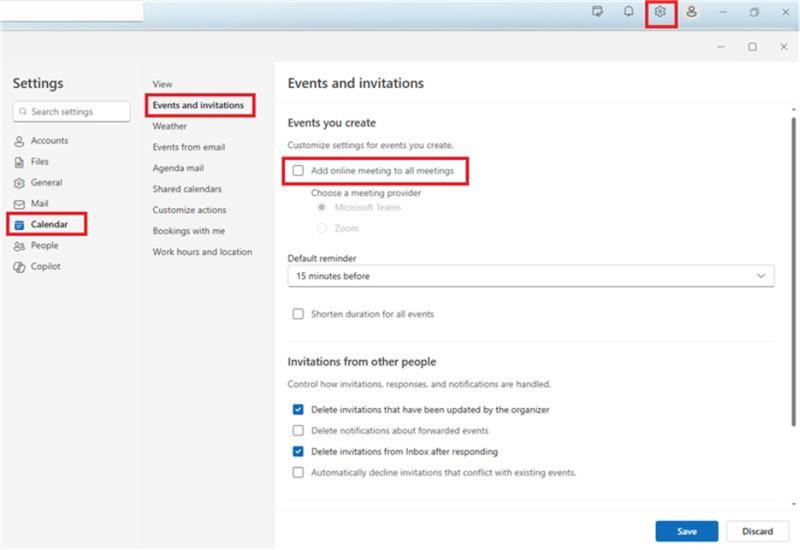Click the Default reminder chevron arrow

coord(761,276)
